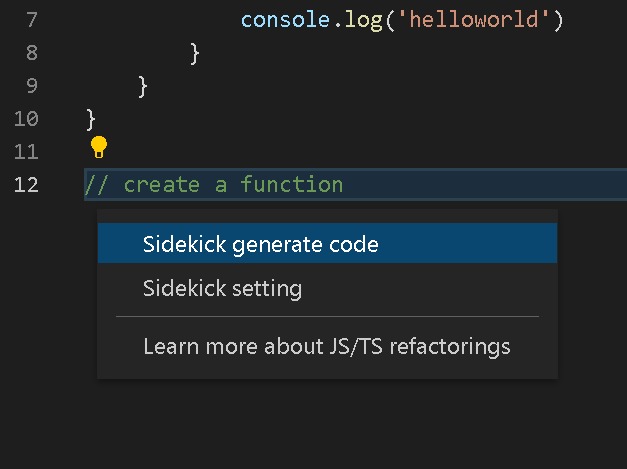The width and height of the screenshot is (627, 469).
Task: Click the yellow lightbulb code action icon
Action: tap(99, 147)
